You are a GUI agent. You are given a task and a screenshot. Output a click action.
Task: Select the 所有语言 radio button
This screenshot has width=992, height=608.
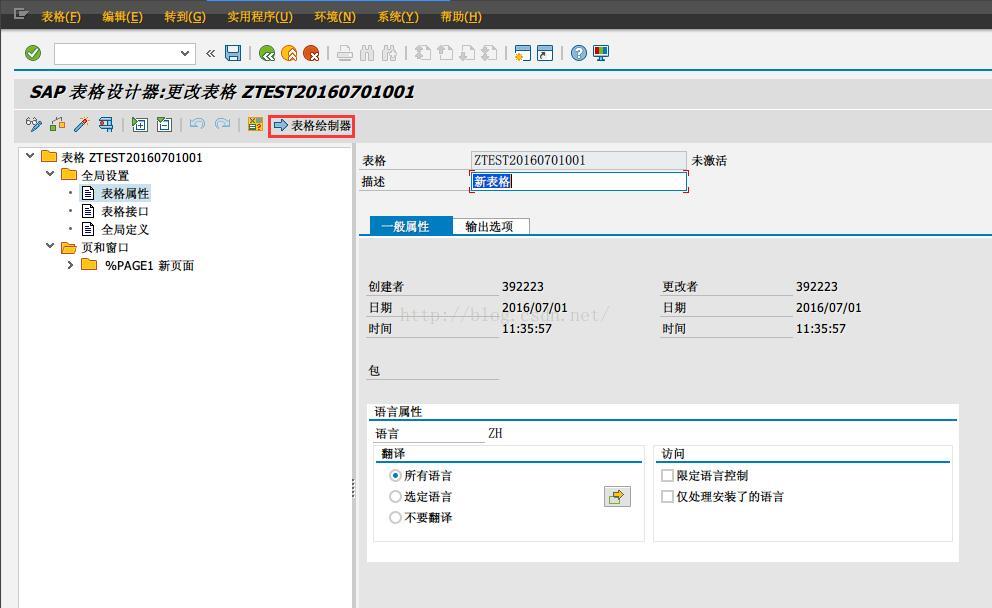point(395,475)
